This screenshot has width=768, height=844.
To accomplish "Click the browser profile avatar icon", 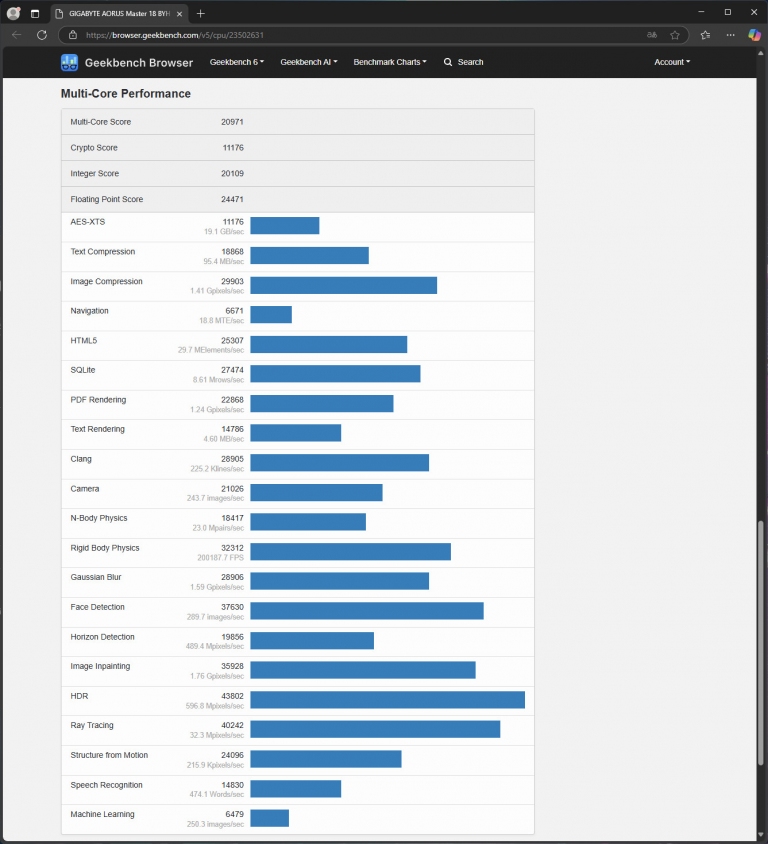I will [x=13, y=13].
